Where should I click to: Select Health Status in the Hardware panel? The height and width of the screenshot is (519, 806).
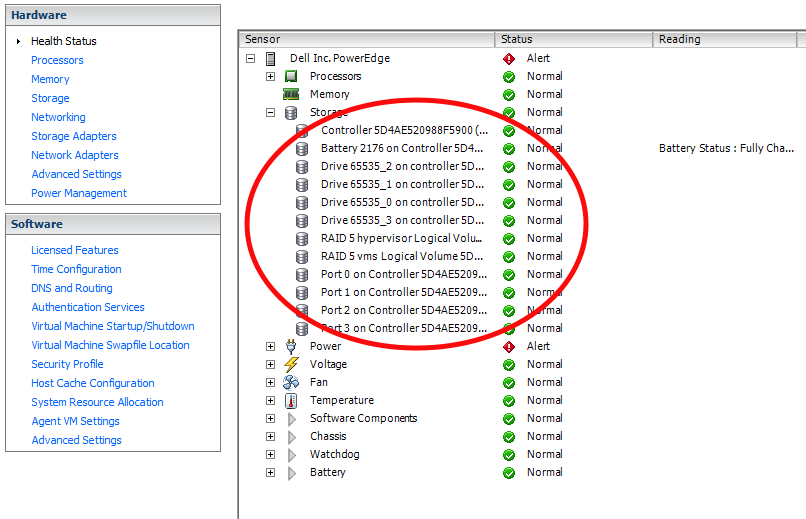pos(64,41)
